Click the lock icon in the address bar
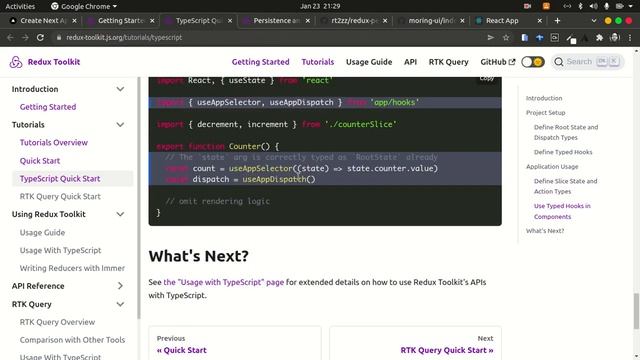The width and height of the screenshot is (640, 360). tap(59, 38)
